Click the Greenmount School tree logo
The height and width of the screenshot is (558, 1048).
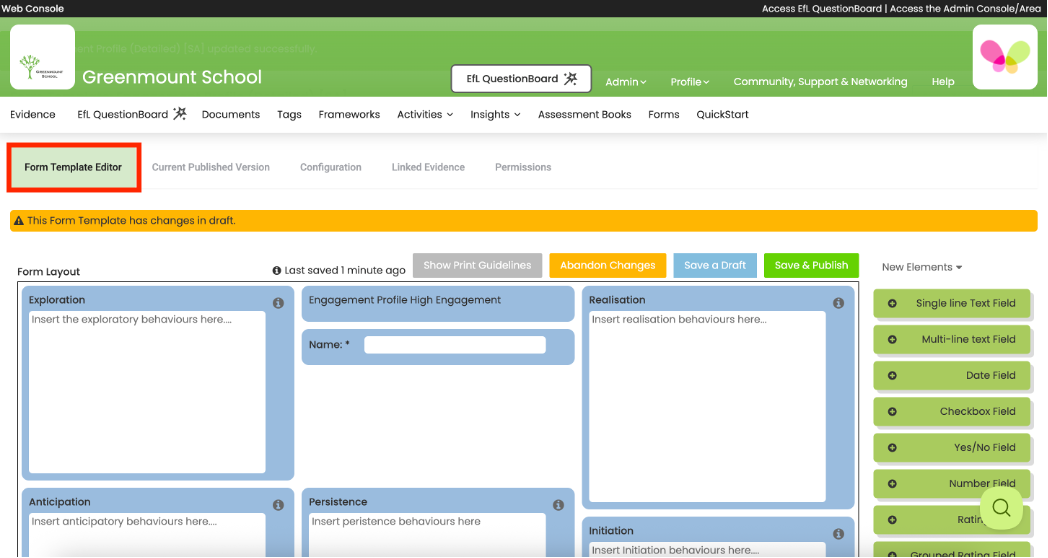tap(42, 57)
